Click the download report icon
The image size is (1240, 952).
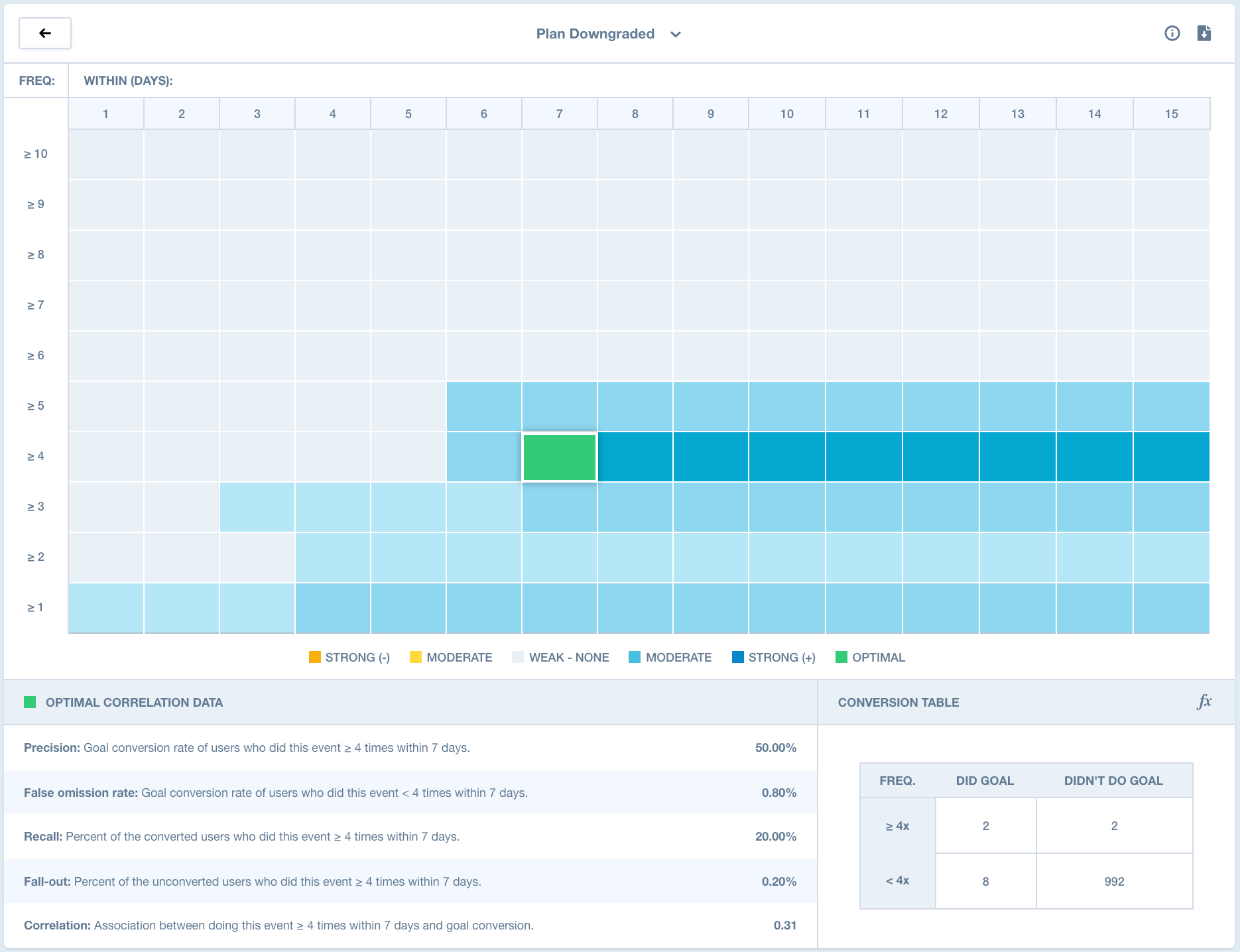(x=1205, y=33)
